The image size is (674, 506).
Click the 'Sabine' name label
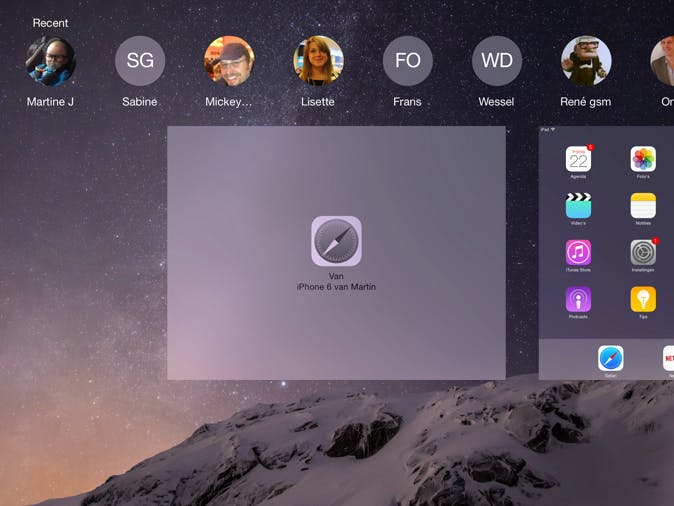click(x=140, y=102)
